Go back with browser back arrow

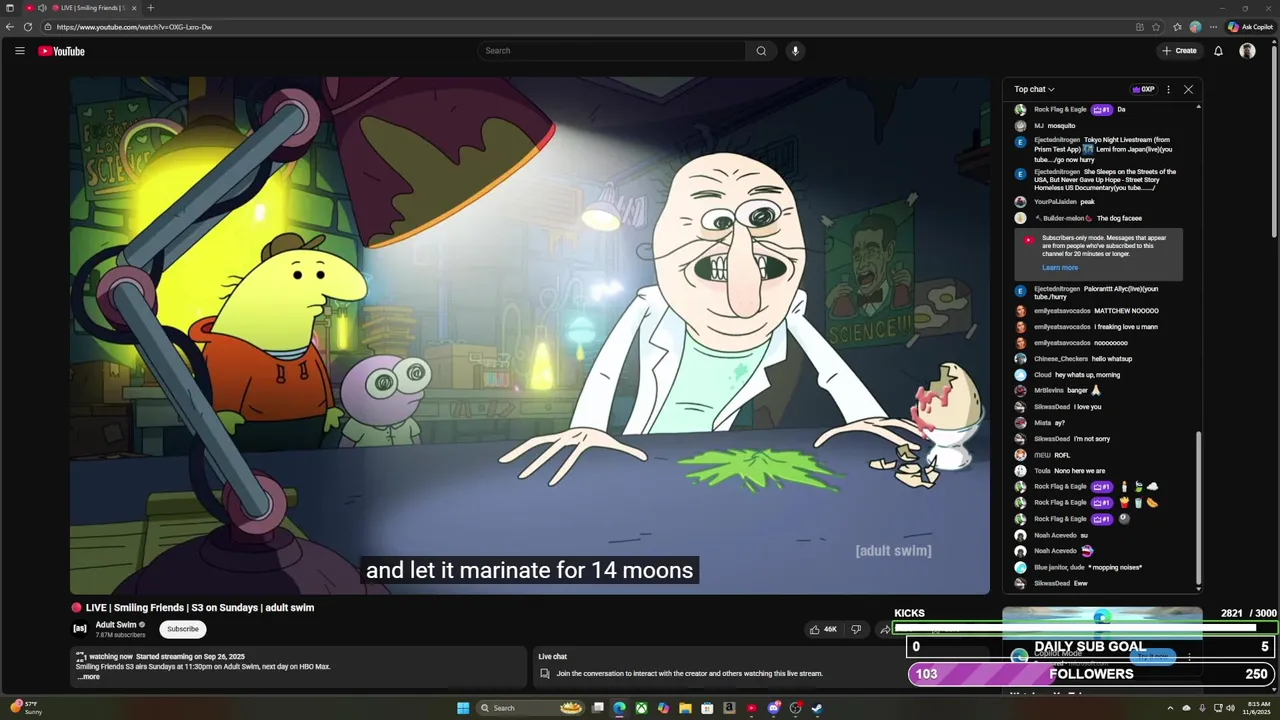(x=10, y=27)
